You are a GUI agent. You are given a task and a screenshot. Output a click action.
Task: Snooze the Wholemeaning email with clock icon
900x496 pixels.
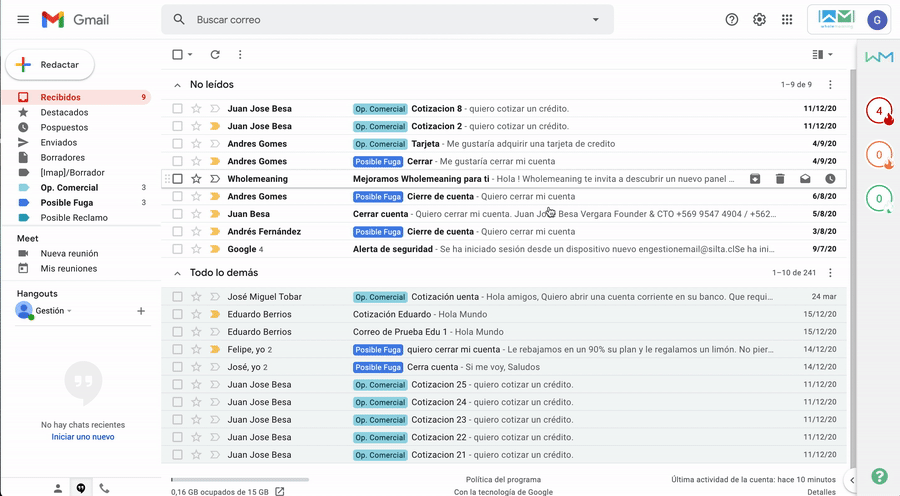click(830, 179)
